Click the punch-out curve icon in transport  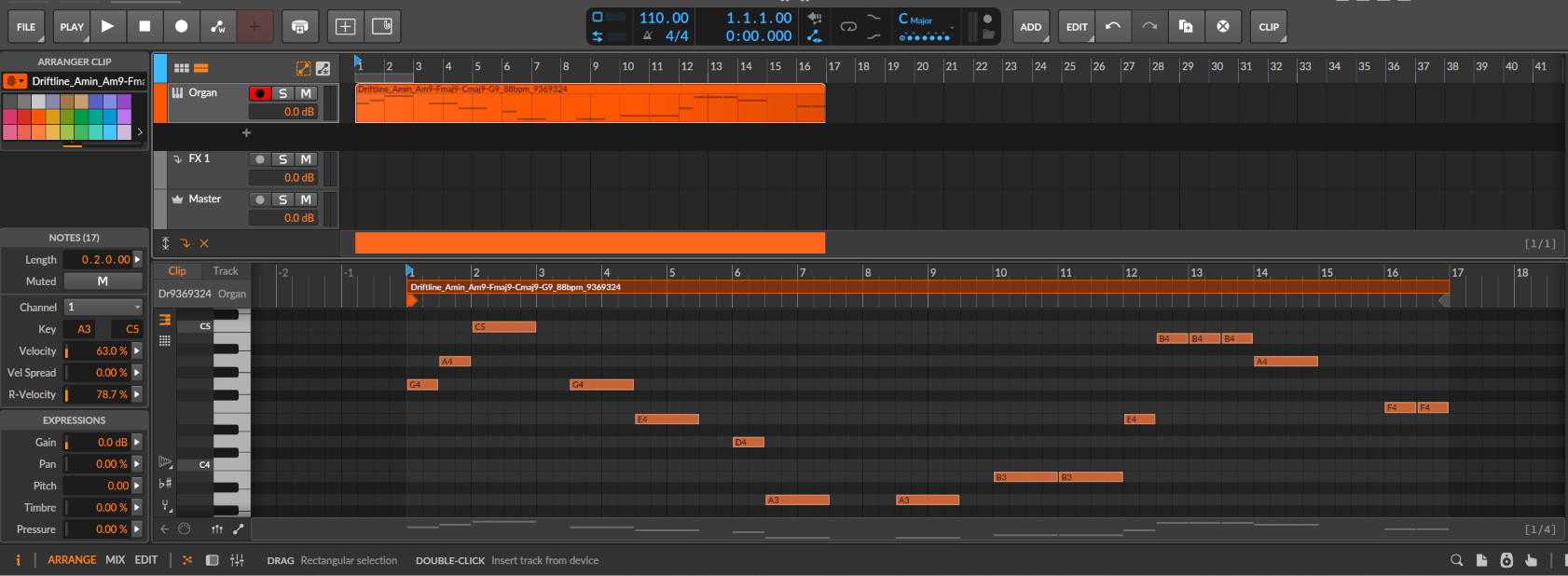coord(873,35)
